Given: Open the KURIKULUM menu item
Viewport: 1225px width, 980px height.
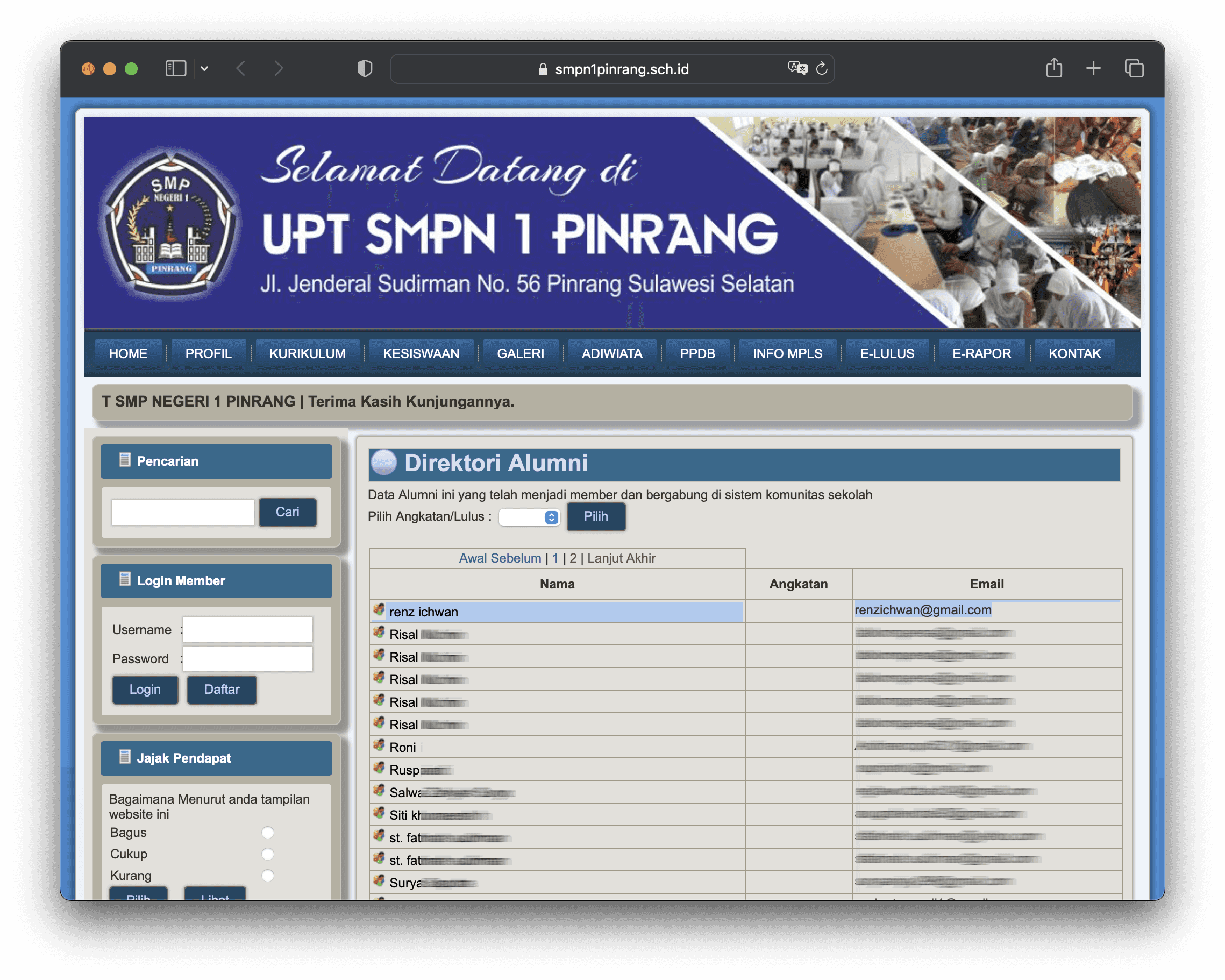Looking at the screenshot, I should (x=308, y=353).
